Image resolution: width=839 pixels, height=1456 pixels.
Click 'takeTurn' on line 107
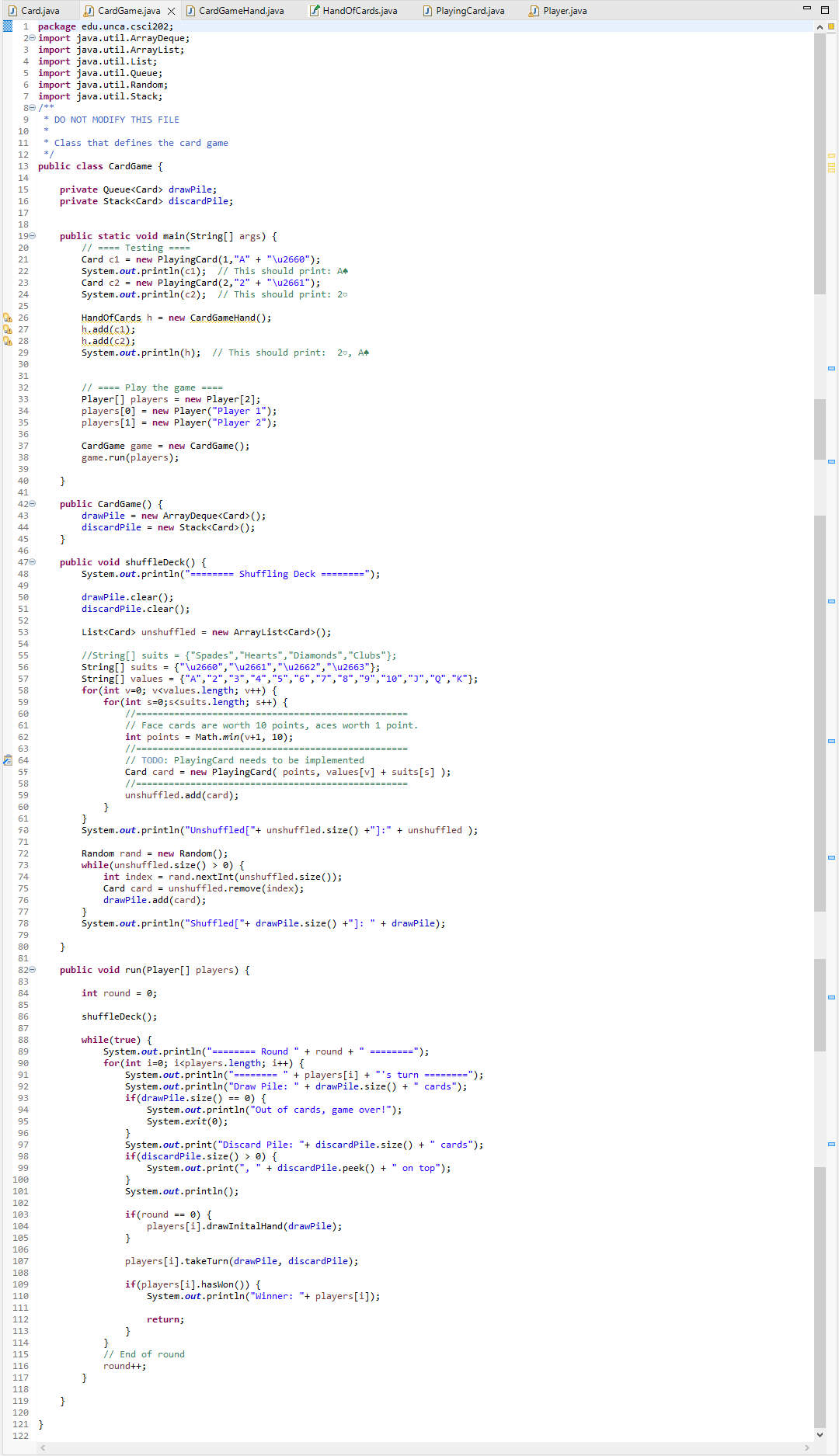207,1261
